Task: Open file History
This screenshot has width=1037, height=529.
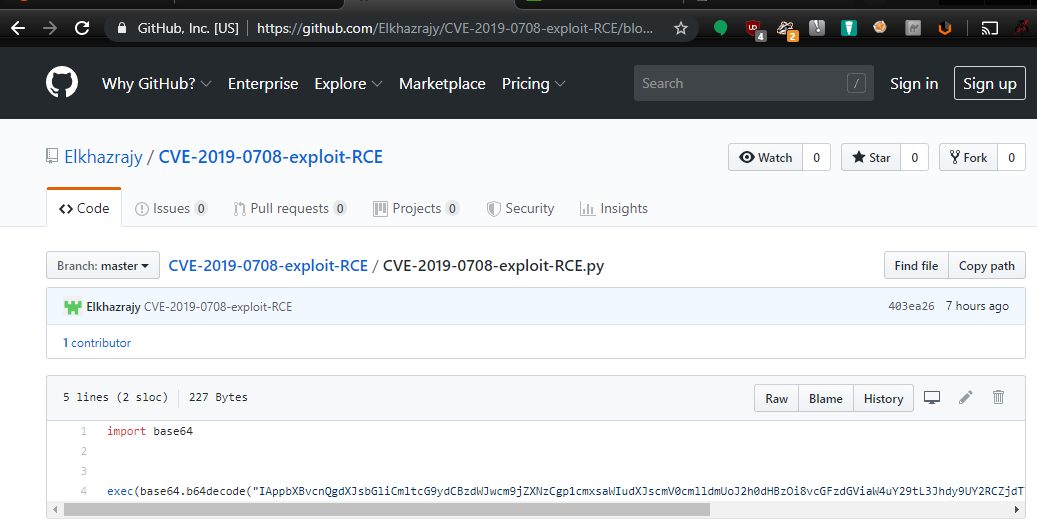Action: 883,398
